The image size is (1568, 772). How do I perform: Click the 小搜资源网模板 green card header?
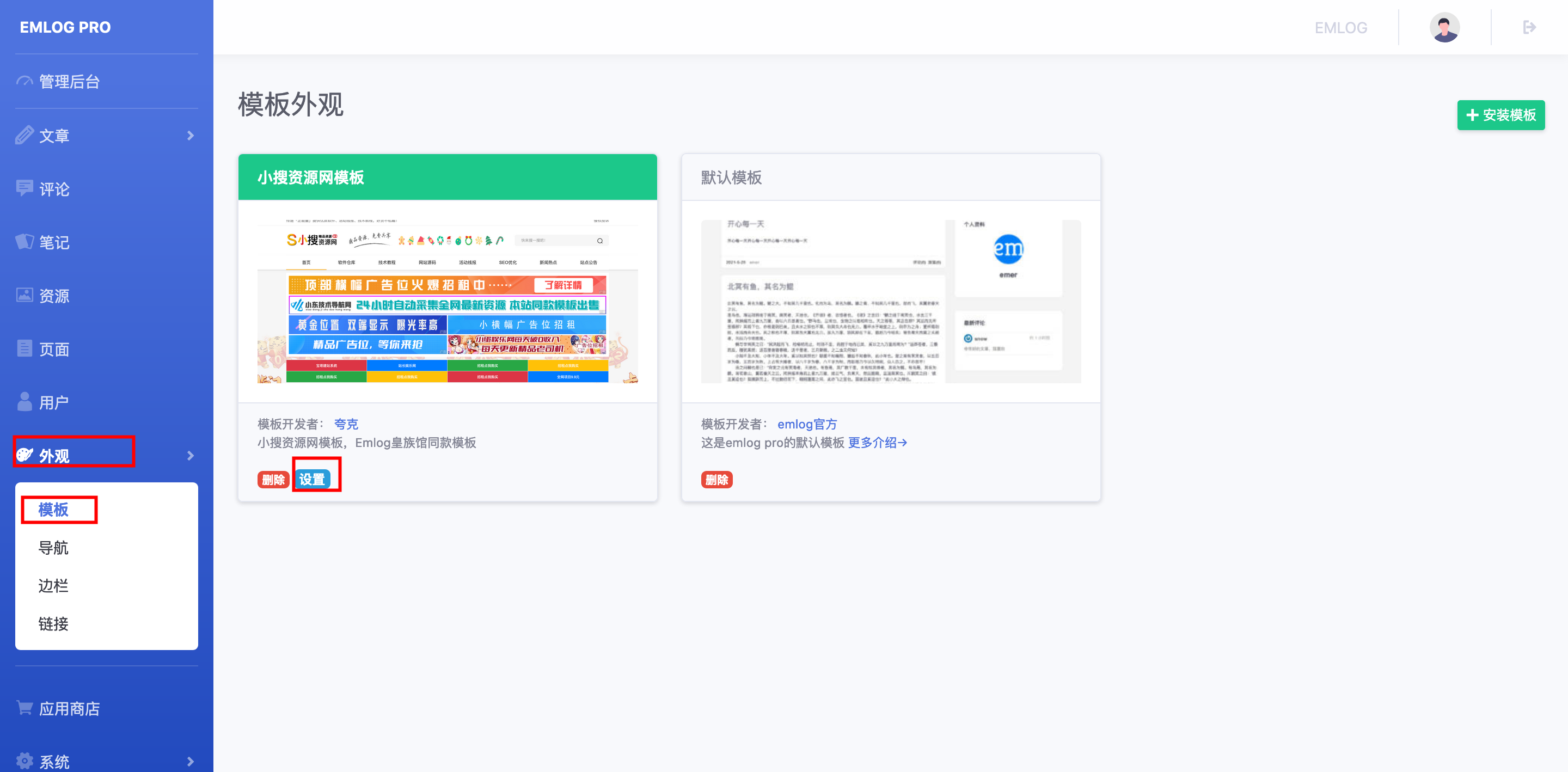448,177
